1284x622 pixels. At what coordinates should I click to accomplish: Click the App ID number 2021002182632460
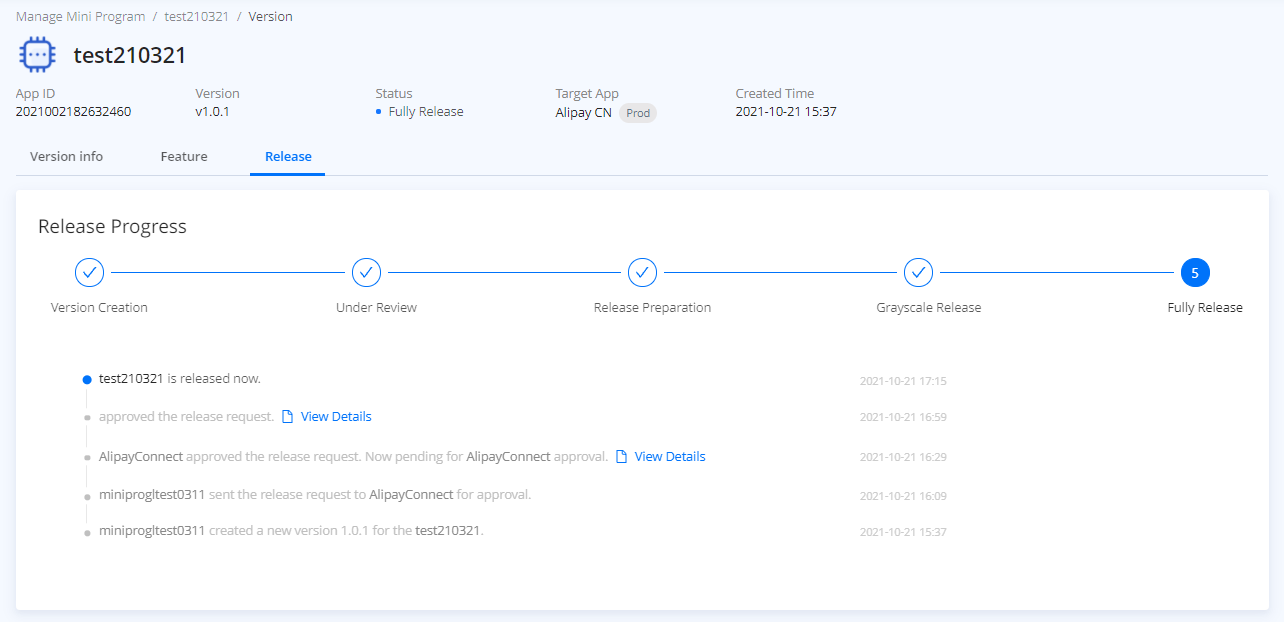[x=73, y=112]
